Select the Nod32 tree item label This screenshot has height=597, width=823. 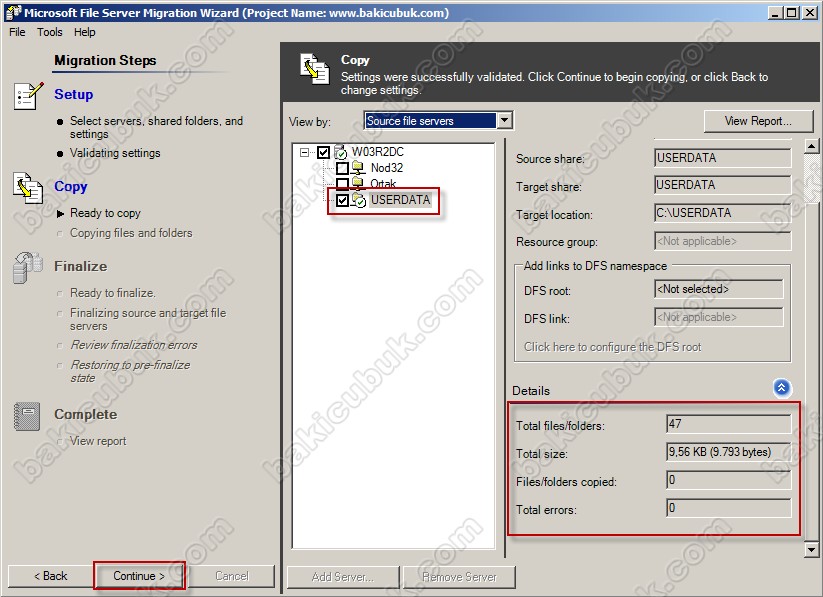click(x=387, y=168)
